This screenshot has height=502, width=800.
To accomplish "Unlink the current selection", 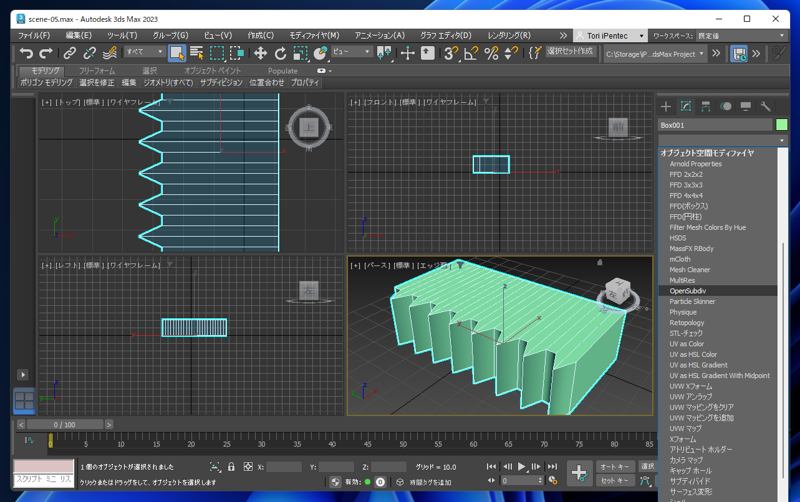I will (89, 53).
